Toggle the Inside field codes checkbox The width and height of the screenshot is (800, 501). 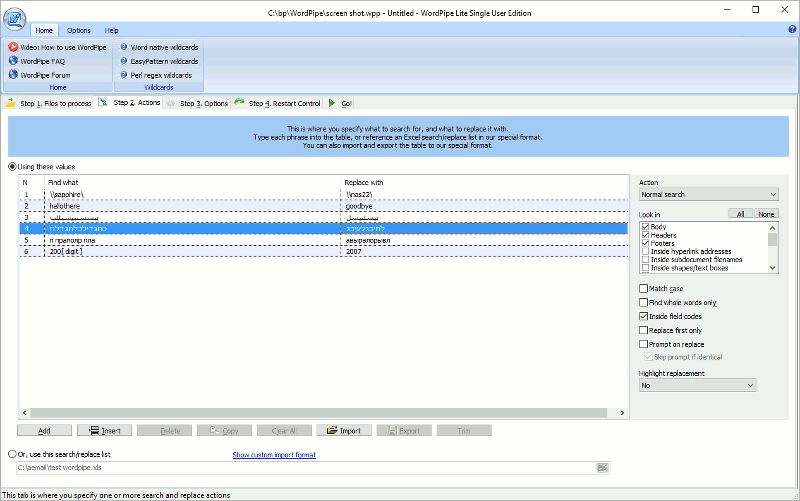643,316
